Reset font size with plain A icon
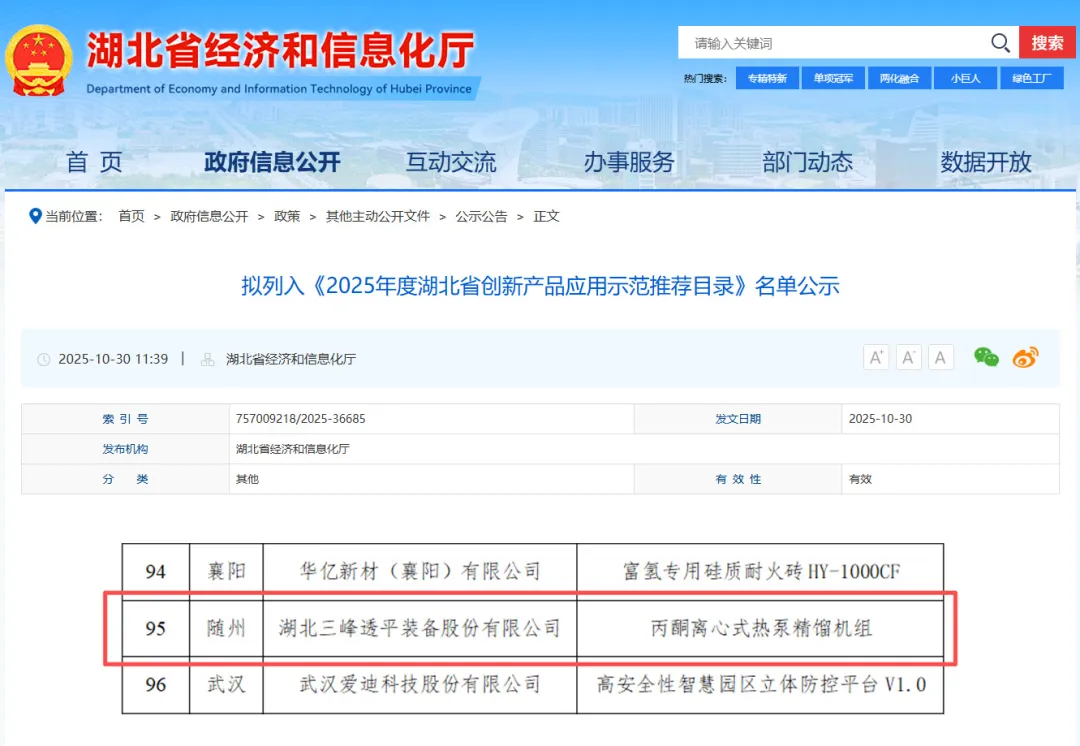Viewport: 1080px width, 746px height. (x=940, y=357)
